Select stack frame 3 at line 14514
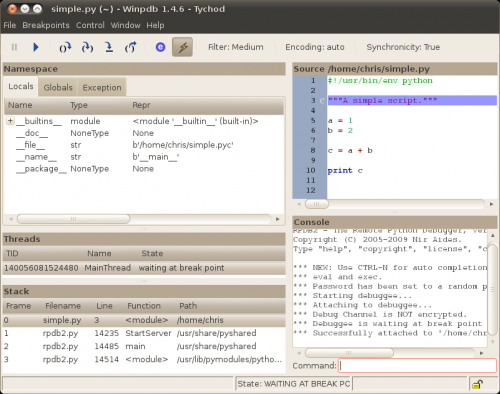Image resolution: width=500 pixels, height=394 pixels. click(x=144, y=359)
